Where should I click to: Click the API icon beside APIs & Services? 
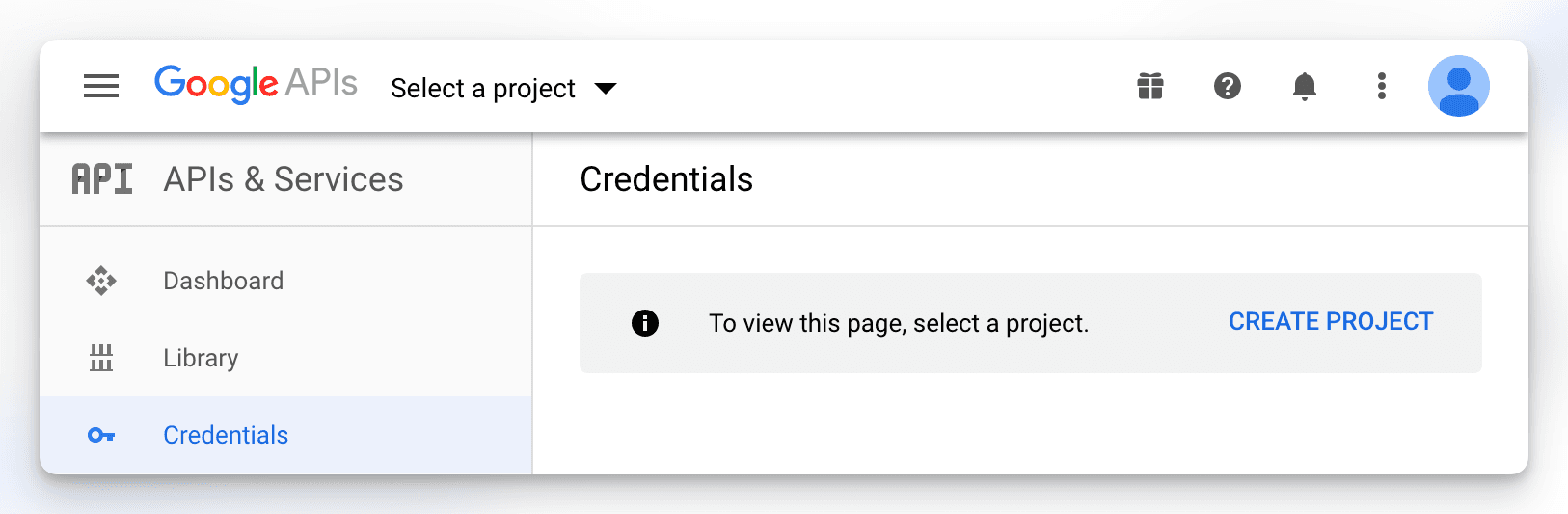pos(102,179)
